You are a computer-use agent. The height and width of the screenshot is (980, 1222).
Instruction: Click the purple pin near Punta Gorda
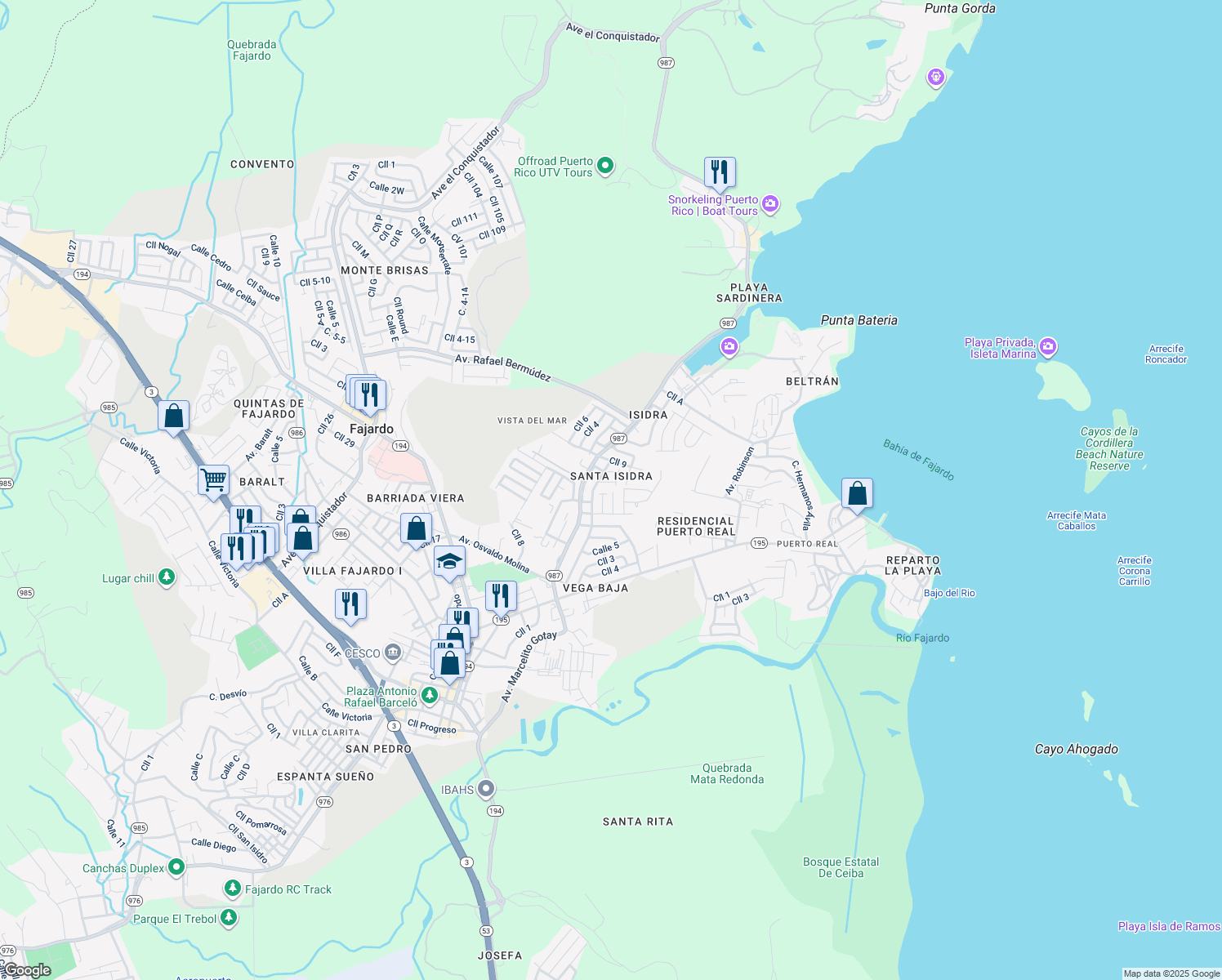[x=936, y=78]
